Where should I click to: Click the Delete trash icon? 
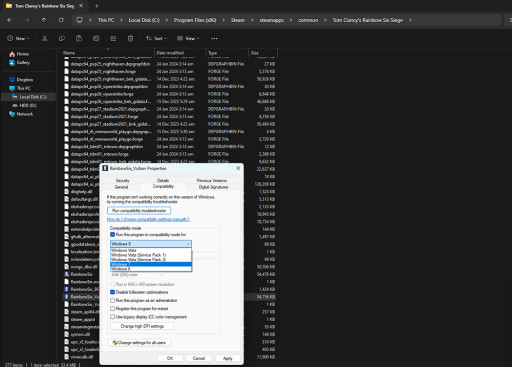pyautogui.click(x=131, y=38)
